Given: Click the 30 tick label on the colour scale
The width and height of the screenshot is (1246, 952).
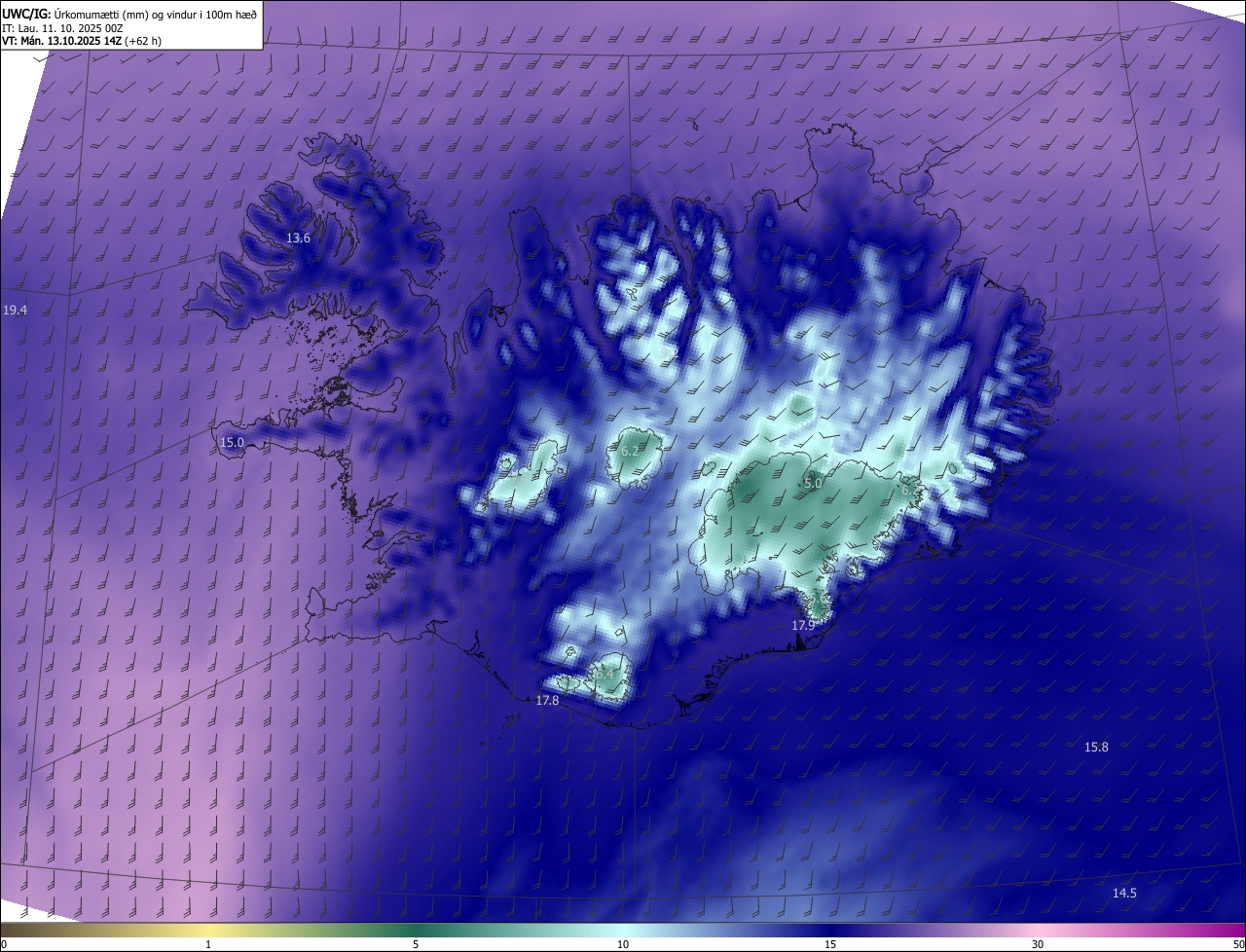Looking at the screenshot, I should 1038,944.
